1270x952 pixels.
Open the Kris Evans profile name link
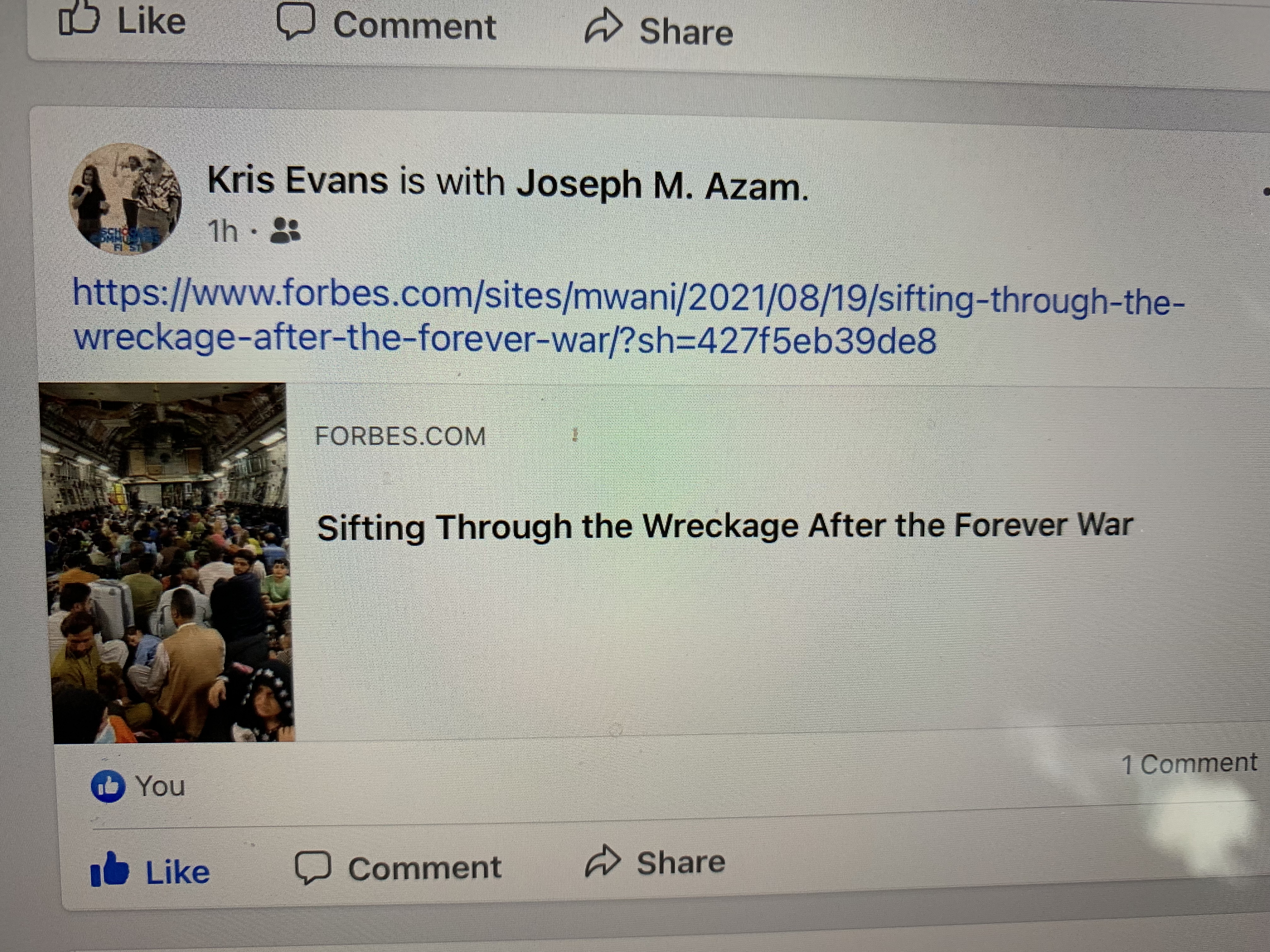(297, 180)
